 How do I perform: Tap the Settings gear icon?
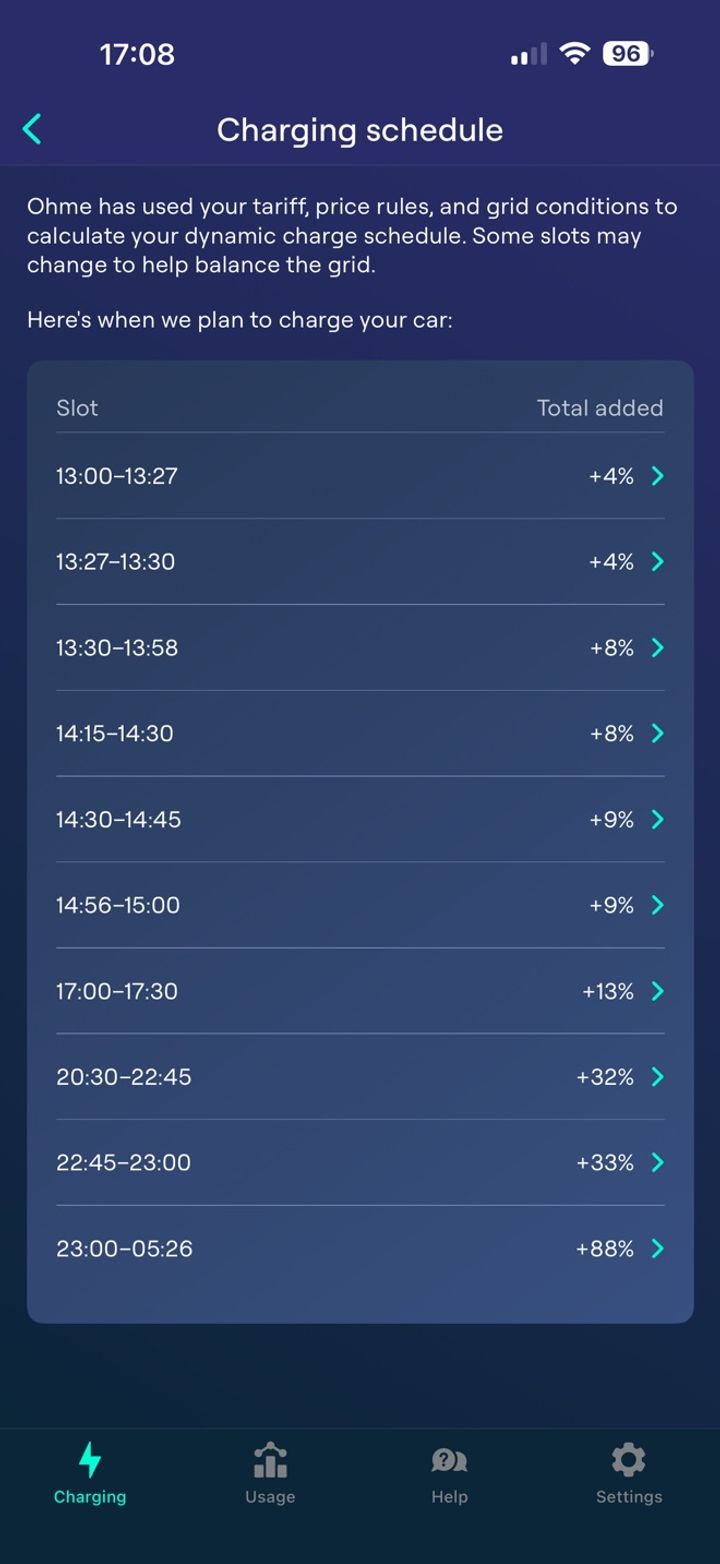pos(629,1460)
